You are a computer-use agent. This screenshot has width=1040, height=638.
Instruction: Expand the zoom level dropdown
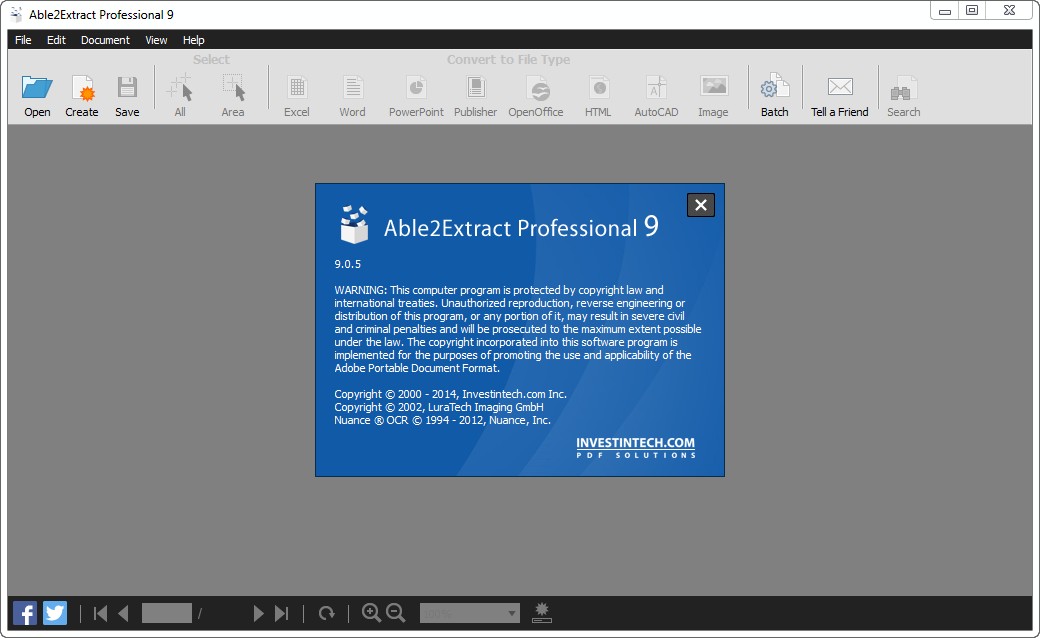click(511, 613)
